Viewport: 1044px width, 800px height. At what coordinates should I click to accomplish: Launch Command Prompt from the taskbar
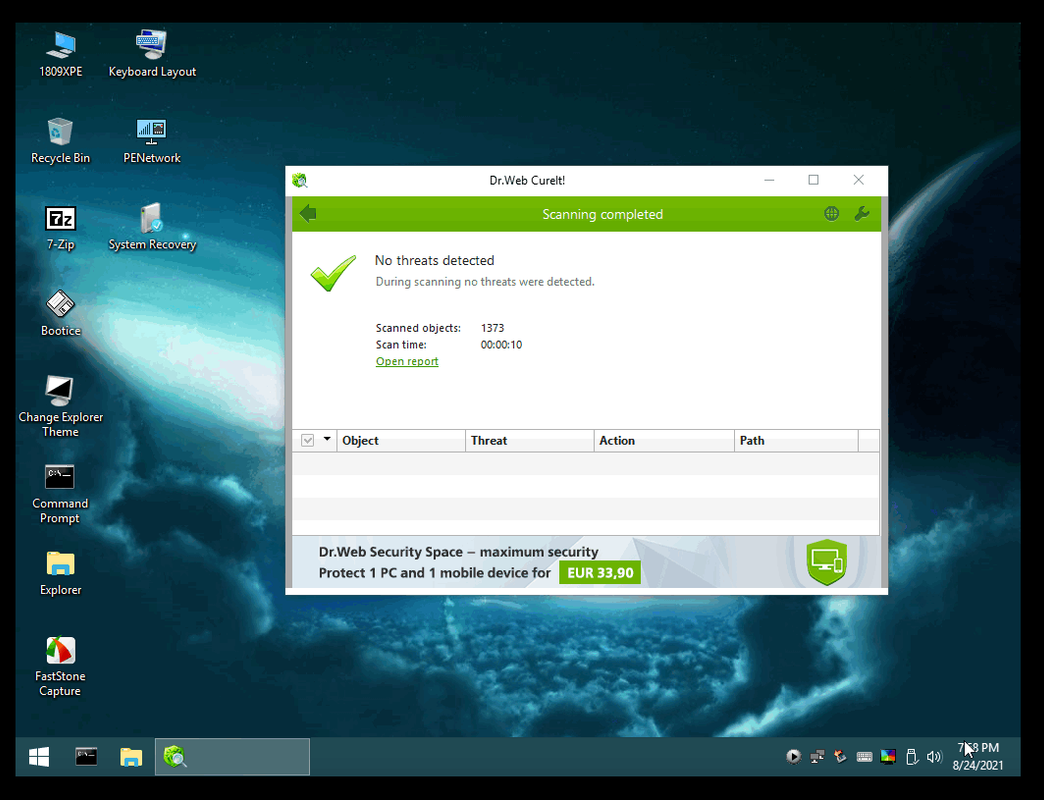(86, 756)
